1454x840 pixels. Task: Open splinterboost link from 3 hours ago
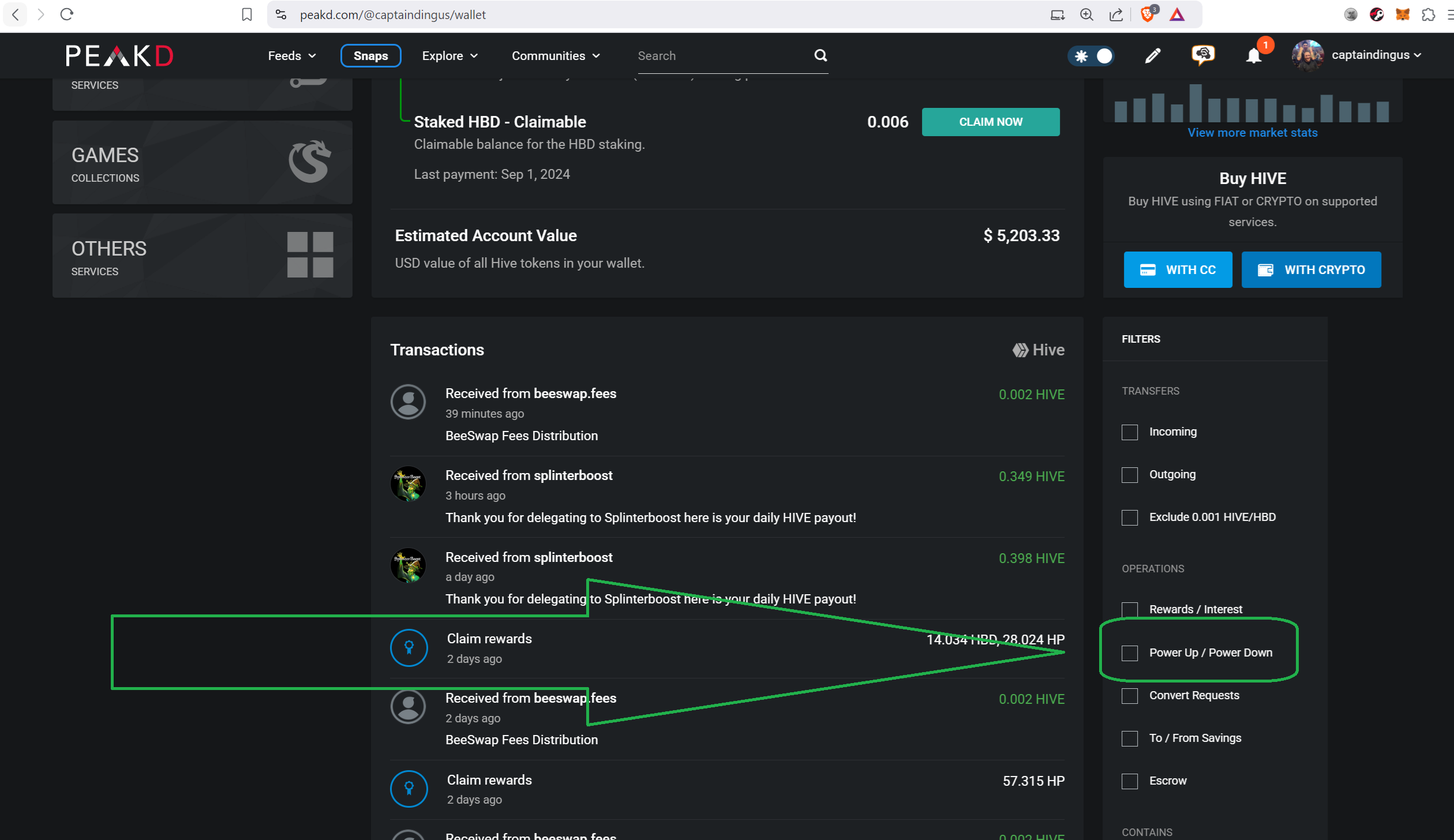point(573,475)
